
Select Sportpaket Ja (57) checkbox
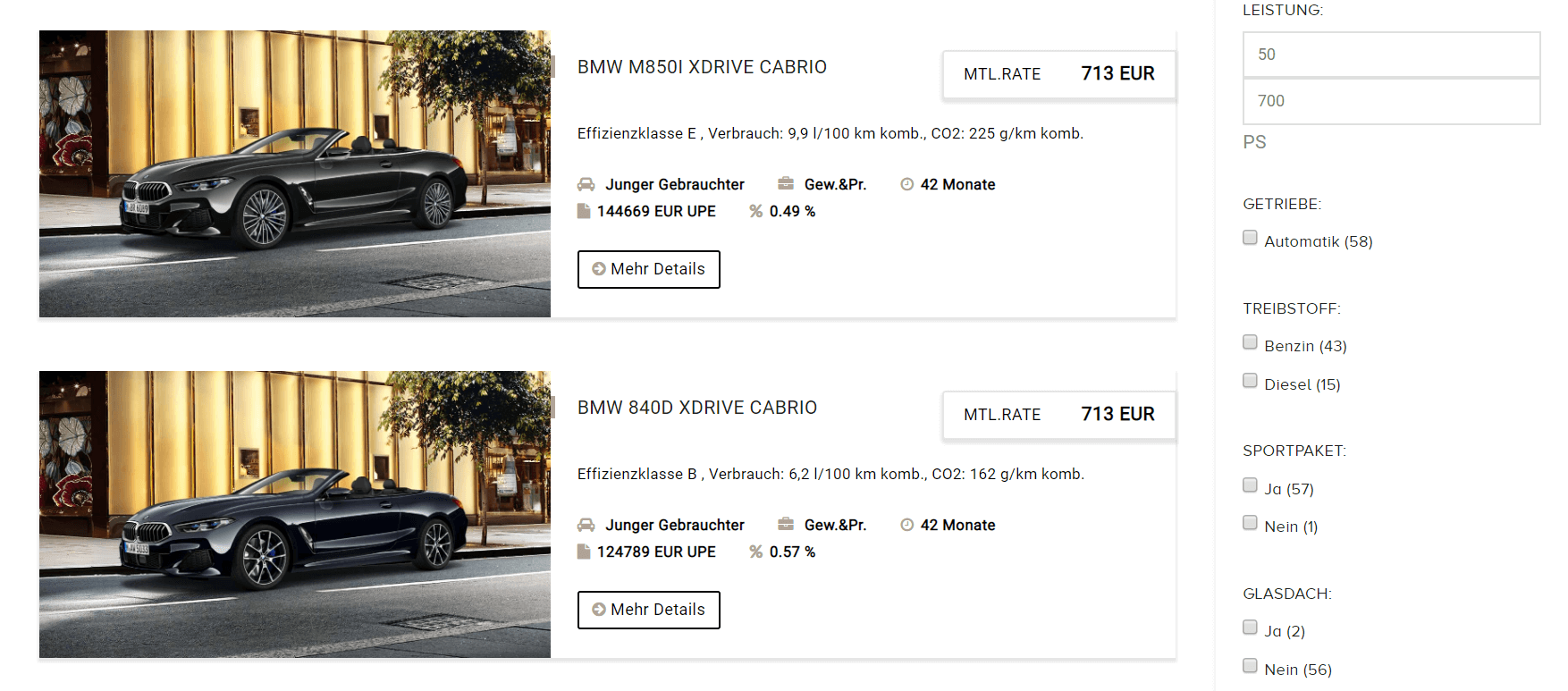click(x=1250, y=485)
